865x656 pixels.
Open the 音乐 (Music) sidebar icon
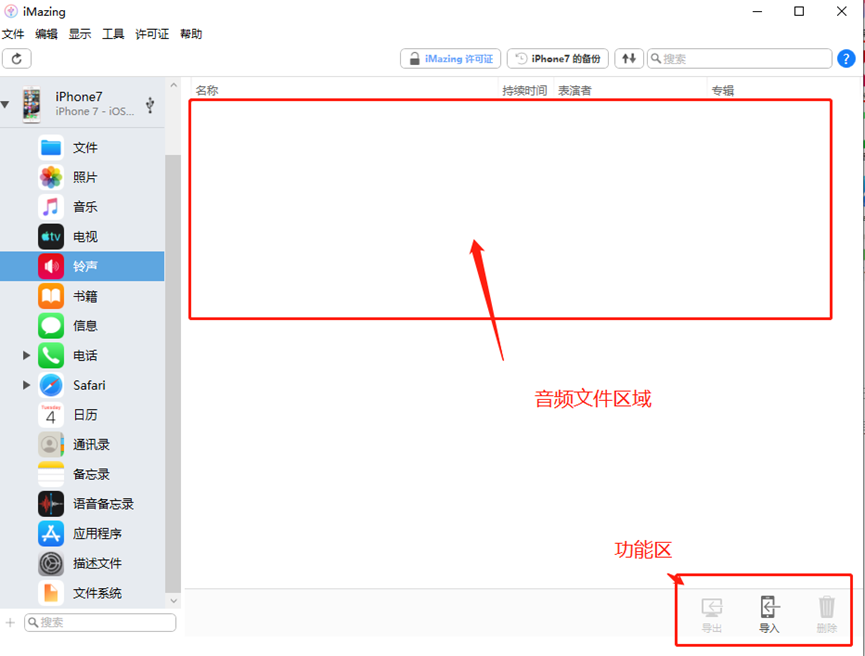[x=51, y=207]
